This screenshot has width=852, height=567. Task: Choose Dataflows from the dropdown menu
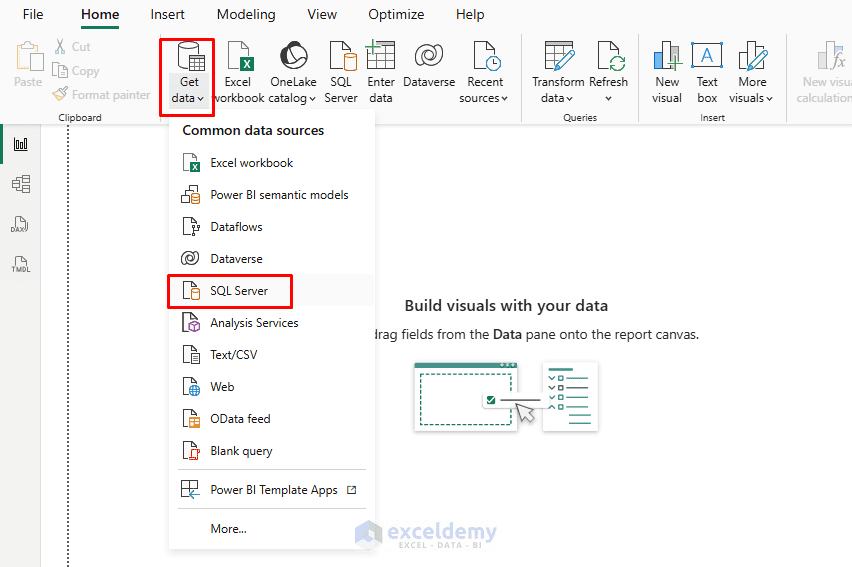[x=271, y=227]
